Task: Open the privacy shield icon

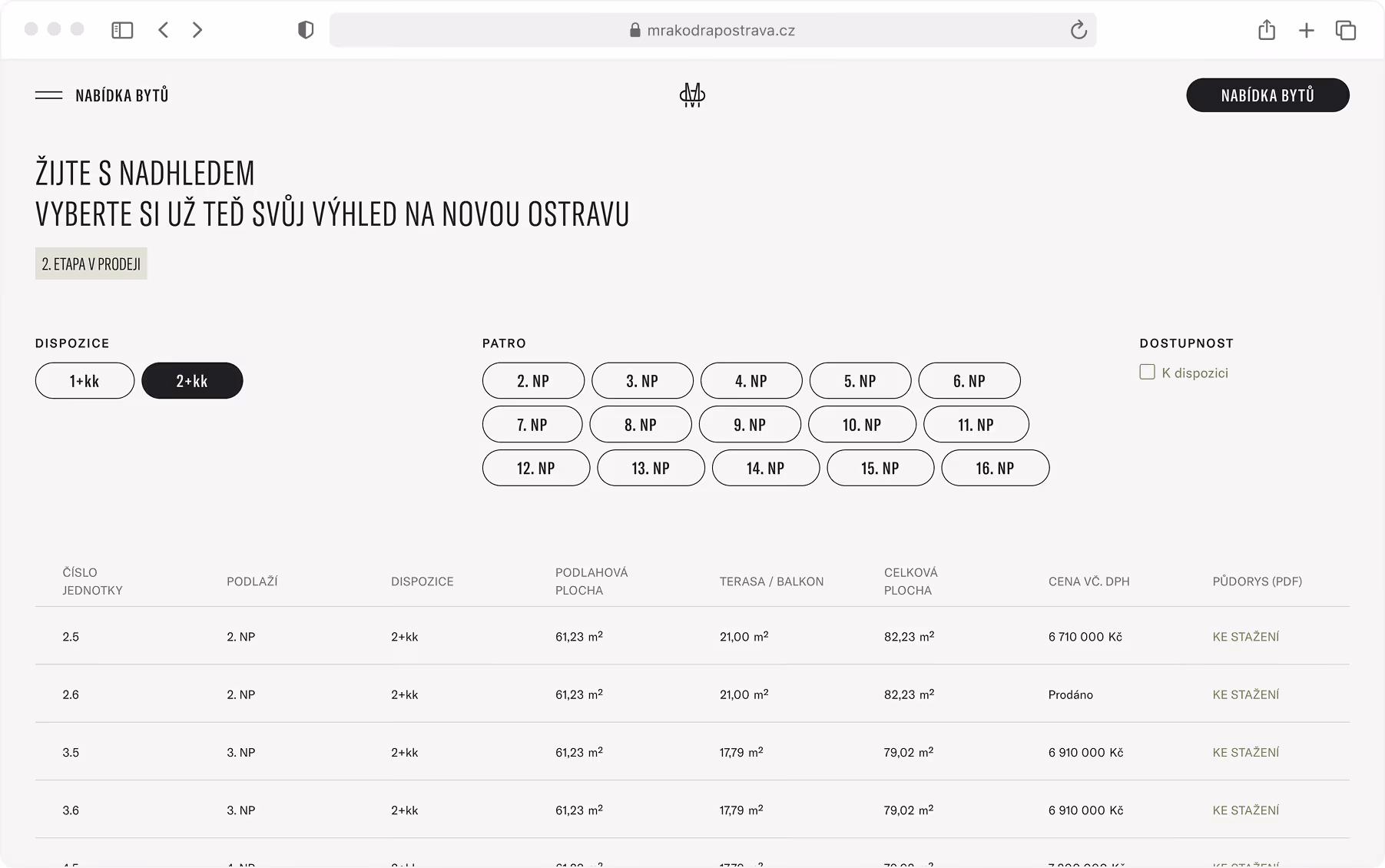Action: click(x=306, y=30)
